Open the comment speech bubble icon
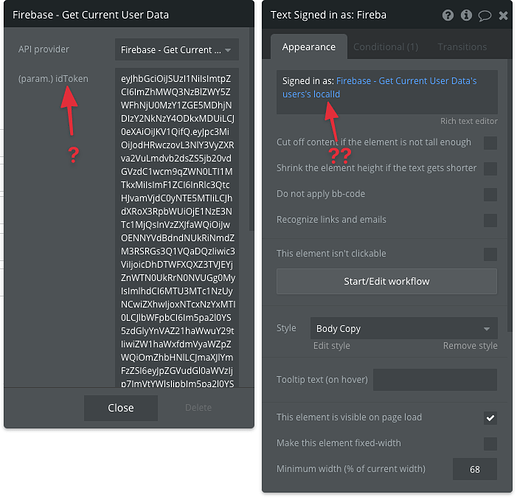The width and height of the screenshot is (516, 500). click(484, 16)
